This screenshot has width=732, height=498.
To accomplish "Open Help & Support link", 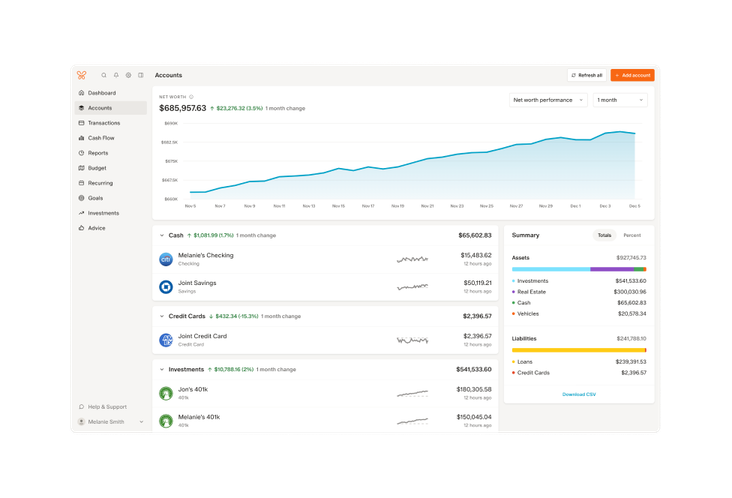I will pyautogui.click(x=107, y=407).
